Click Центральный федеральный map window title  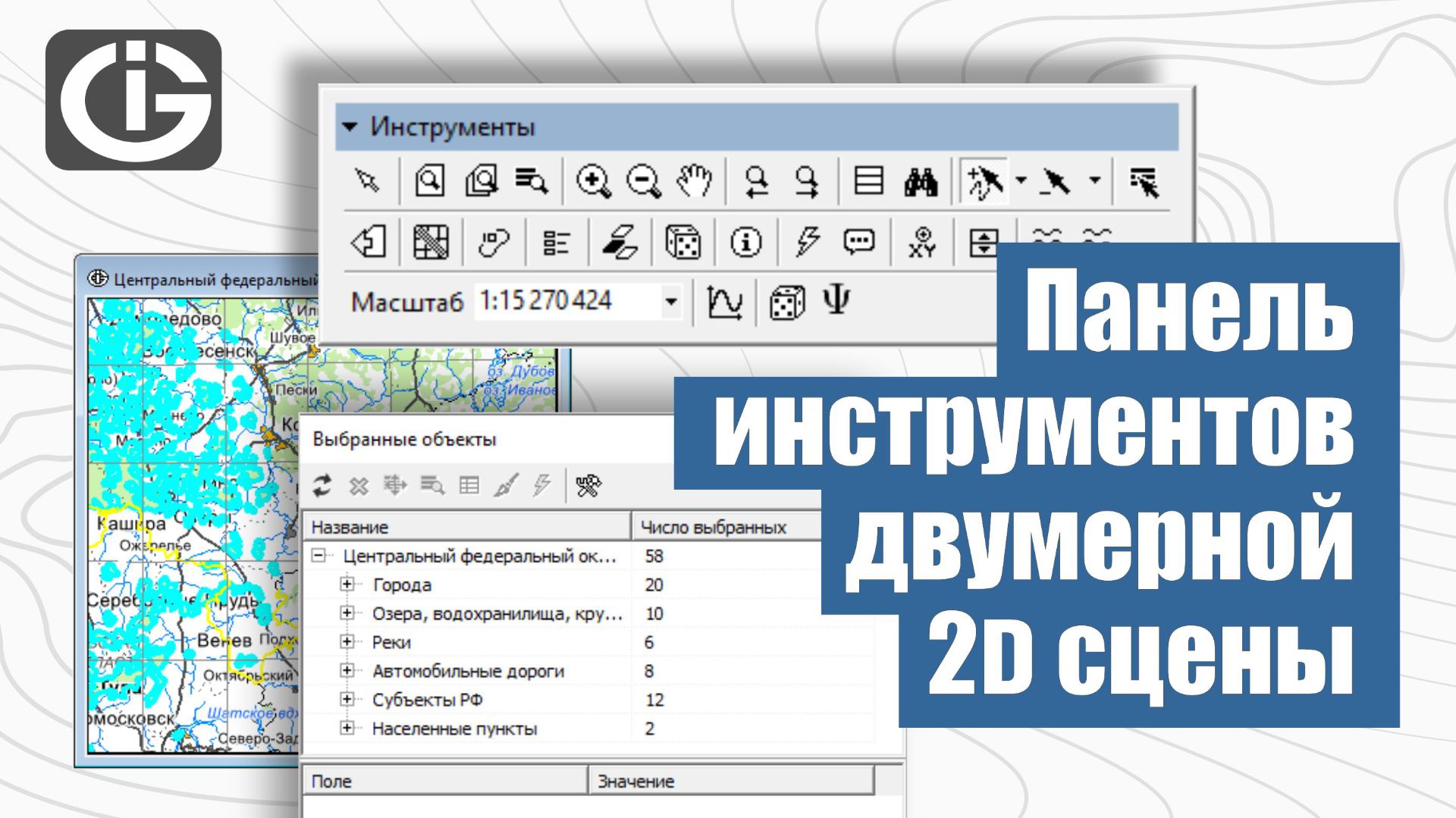215,280
